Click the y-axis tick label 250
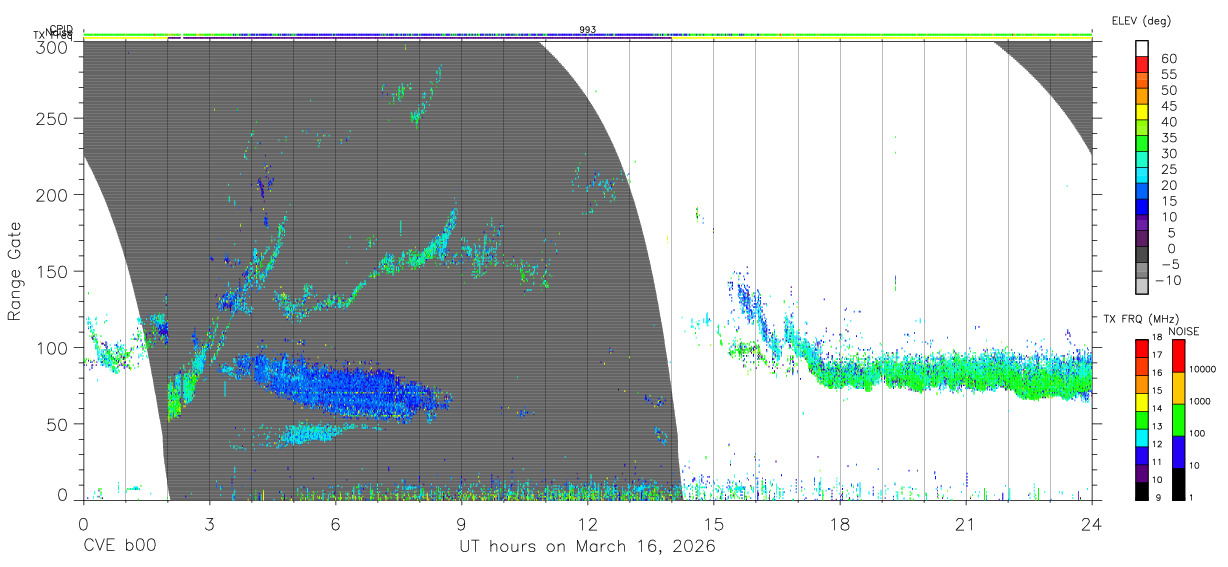The width and height of the screenshot is (1228, 567). pos(52,118)
